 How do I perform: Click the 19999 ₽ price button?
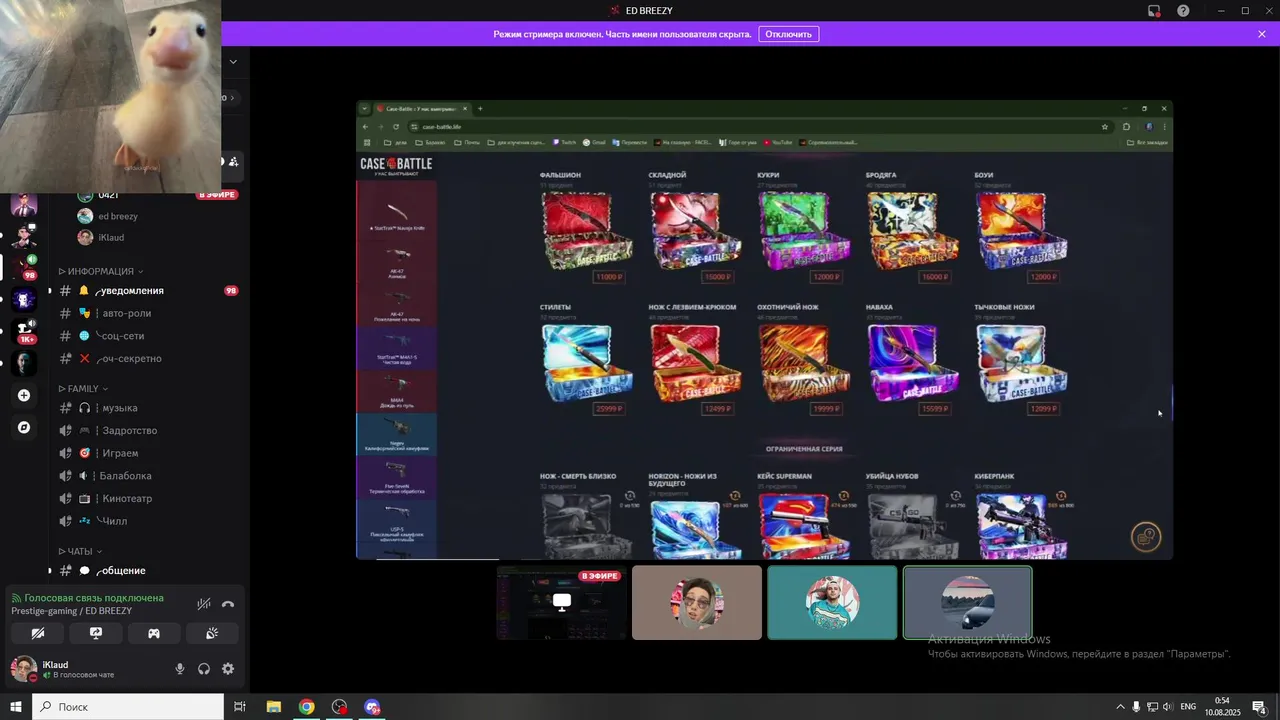point(825,409)
